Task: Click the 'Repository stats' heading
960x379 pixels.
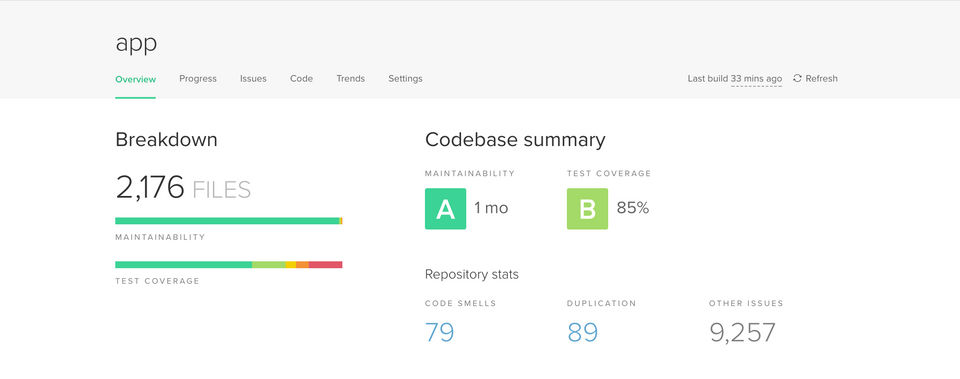Action: tap(471, 274)
